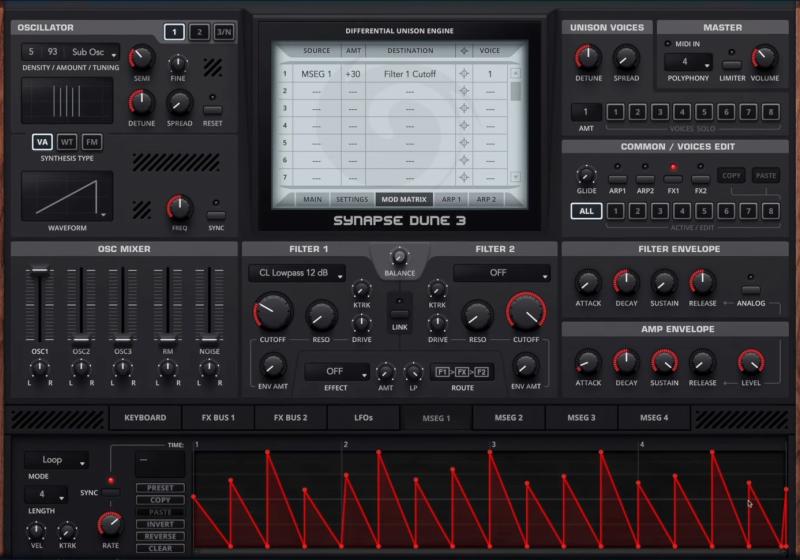The image size is (800, 560).
Task: Click the OSC1 mixer level fader
Action: (40, 304)
